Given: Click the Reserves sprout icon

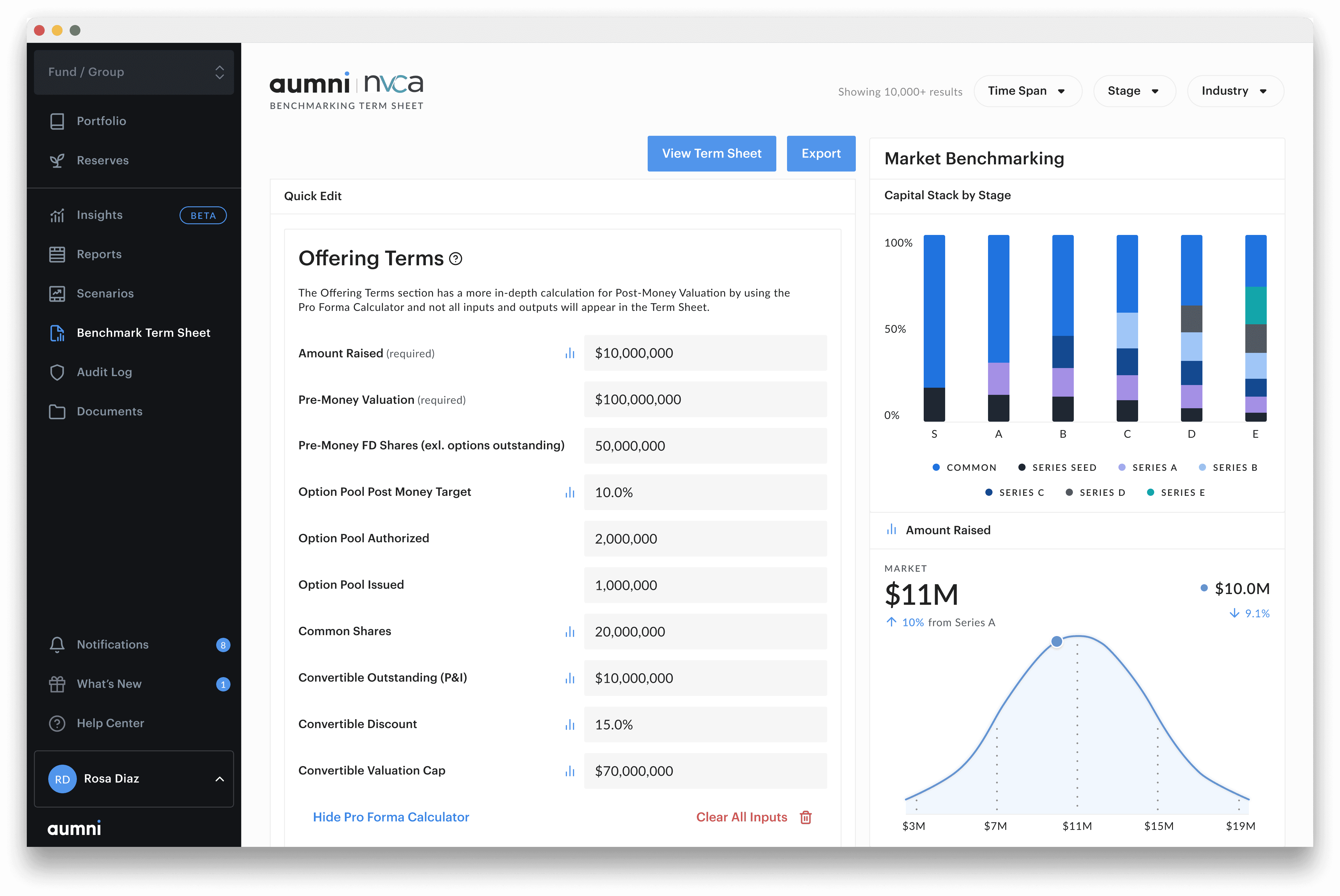Looking at the screenshot, I should click(57, 160).
